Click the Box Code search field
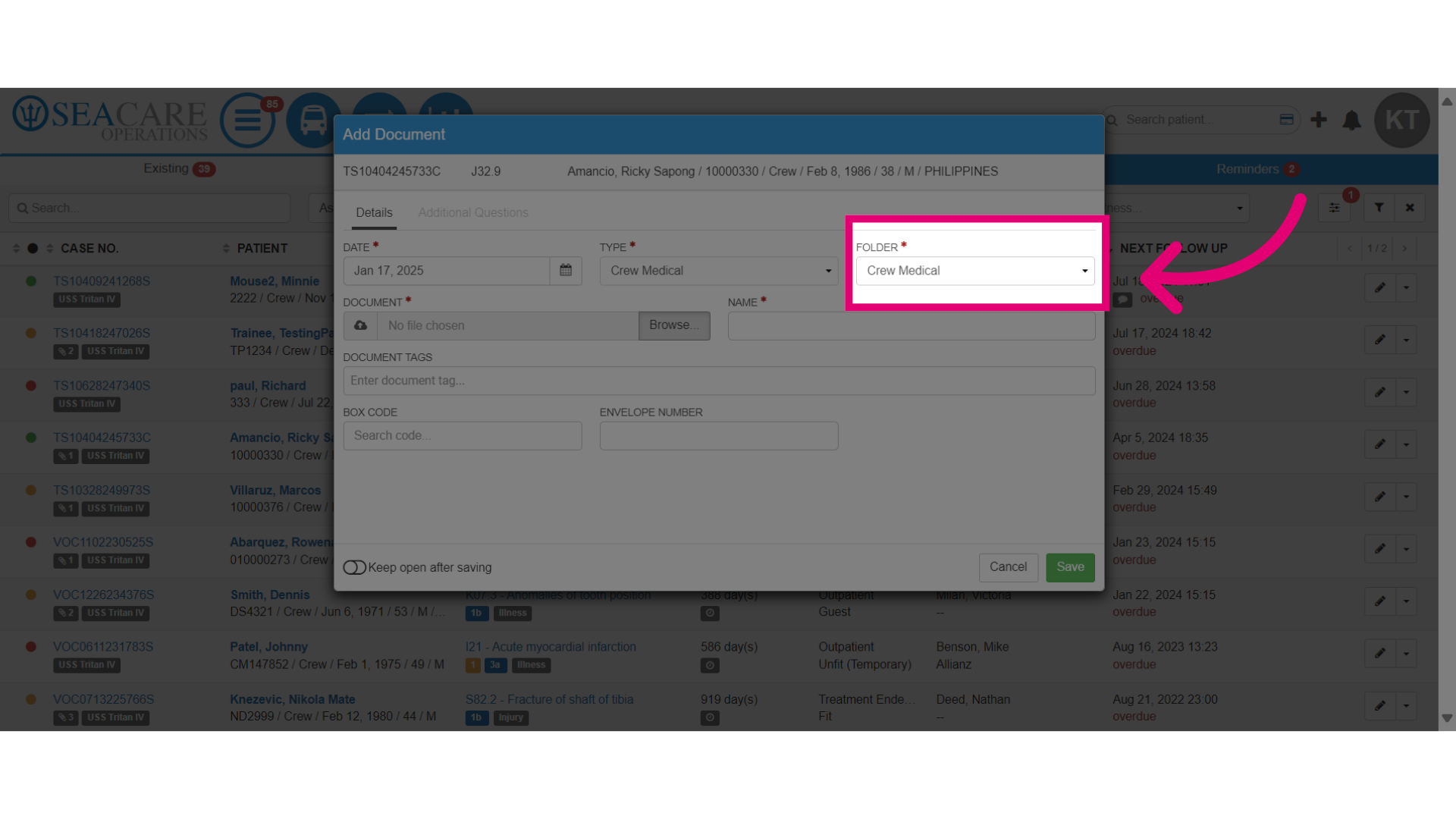 pyautogui.click(x=463, y=436)
